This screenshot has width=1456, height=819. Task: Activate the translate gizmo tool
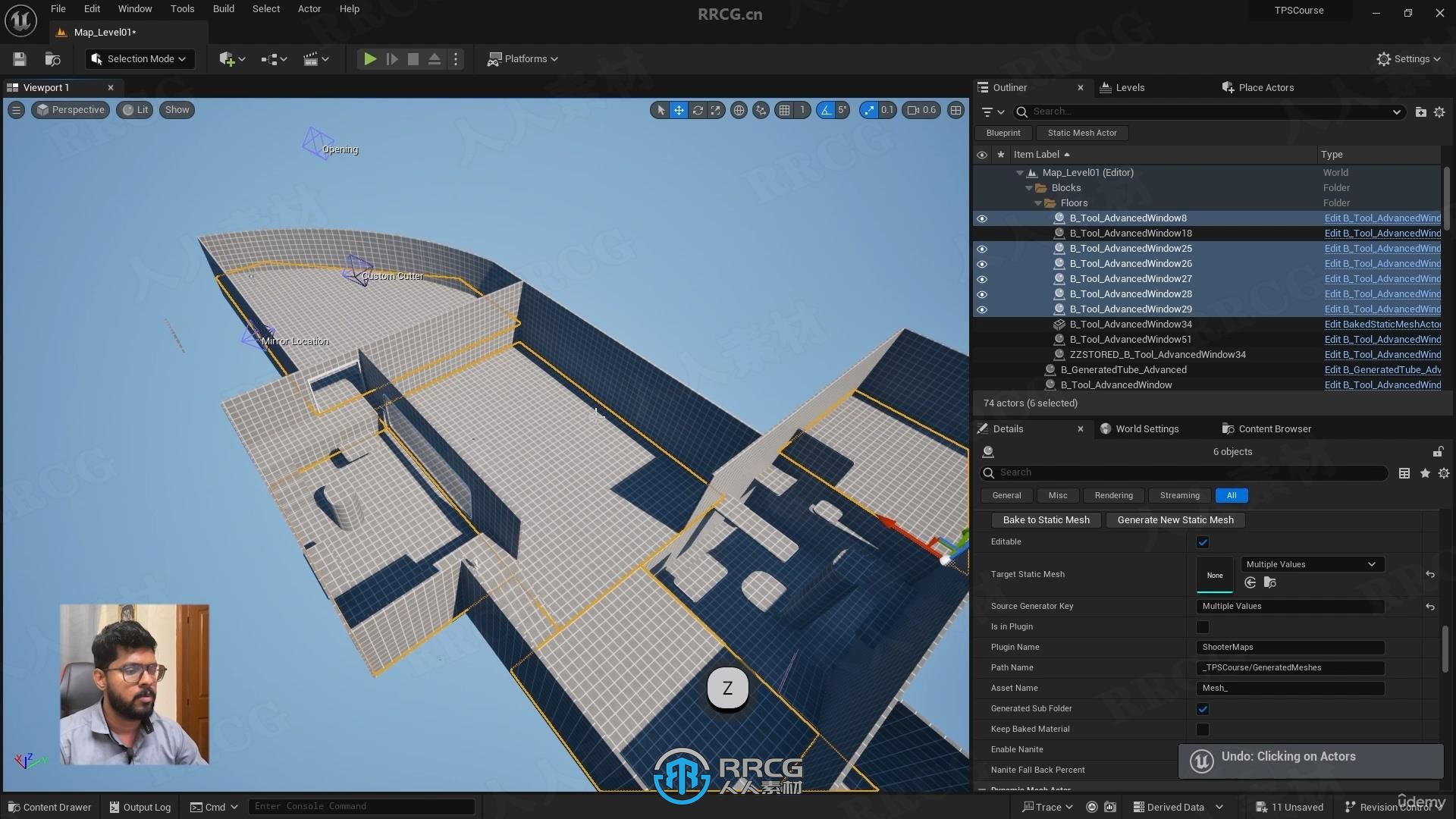coord(679,110)
